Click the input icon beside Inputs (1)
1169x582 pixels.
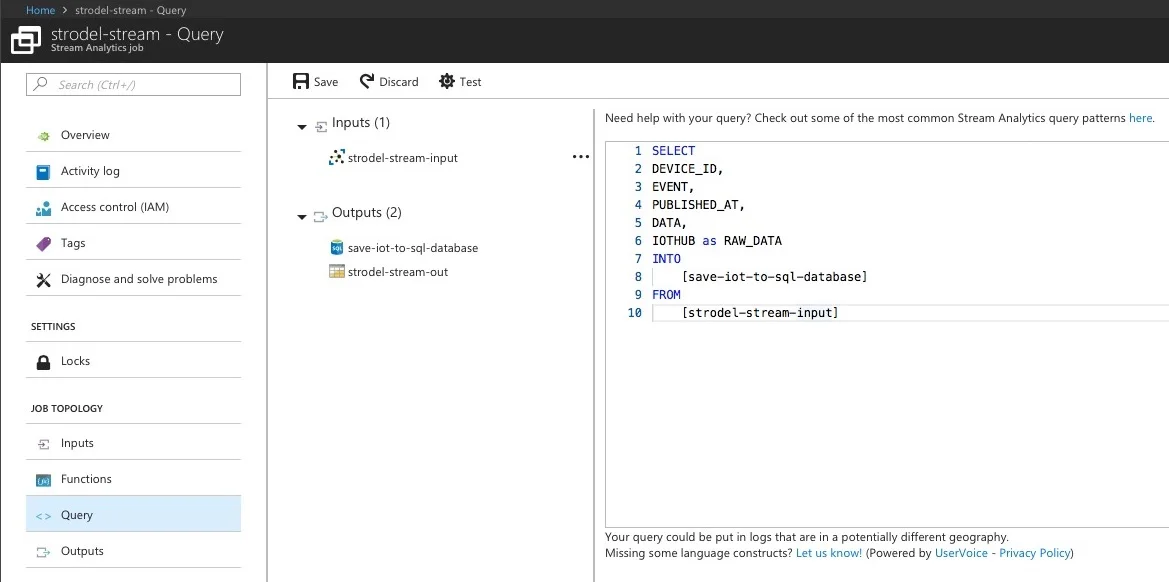321,127
